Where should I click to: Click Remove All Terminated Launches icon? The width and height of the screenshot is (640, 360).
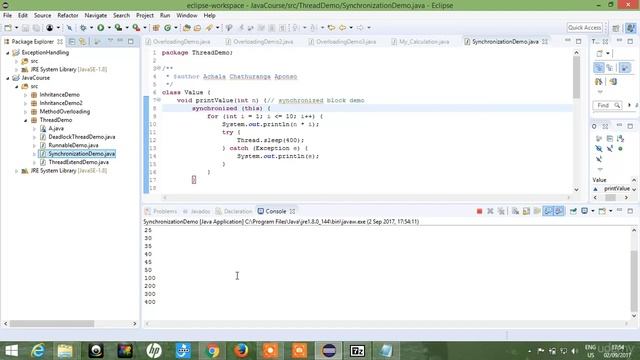coord(501,211)
